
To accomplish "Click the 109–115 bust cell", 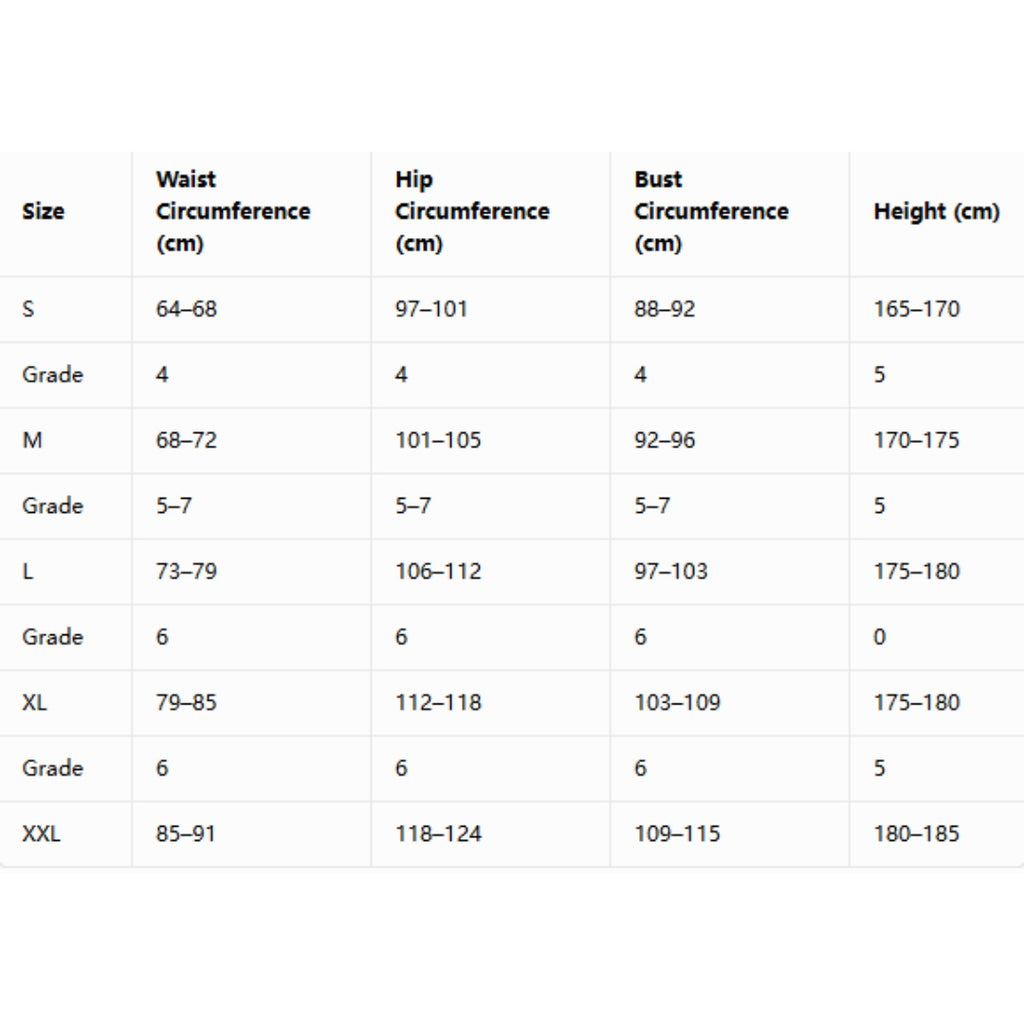I will (x=677, y=834).
